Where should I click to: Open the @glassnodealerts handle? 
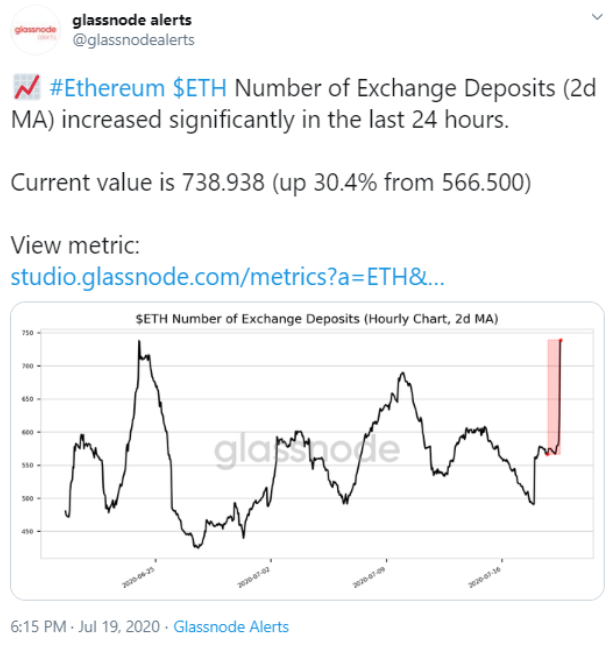point(133,40)
